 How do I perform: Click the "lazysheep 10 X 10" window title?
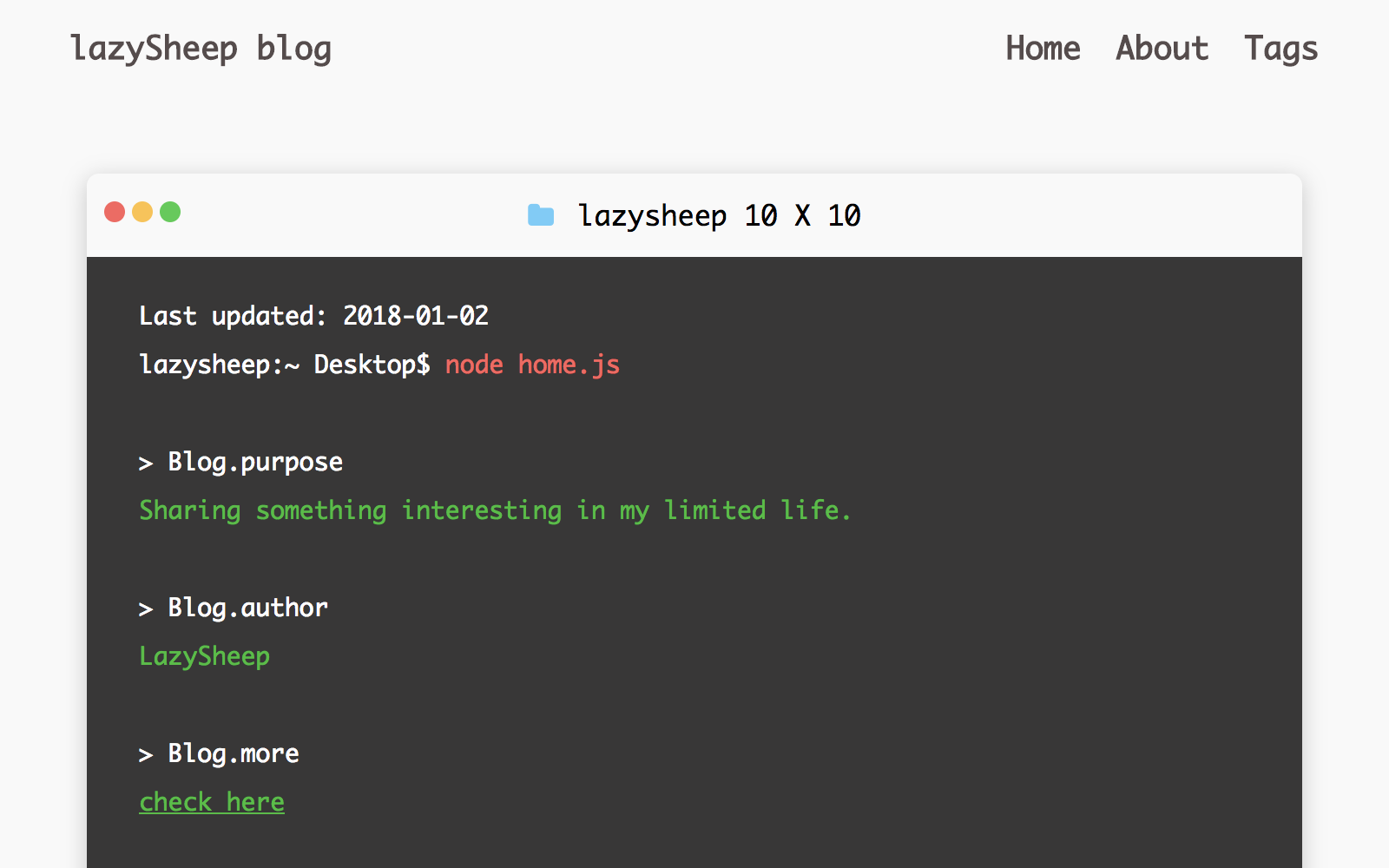[x=719, y=215]
